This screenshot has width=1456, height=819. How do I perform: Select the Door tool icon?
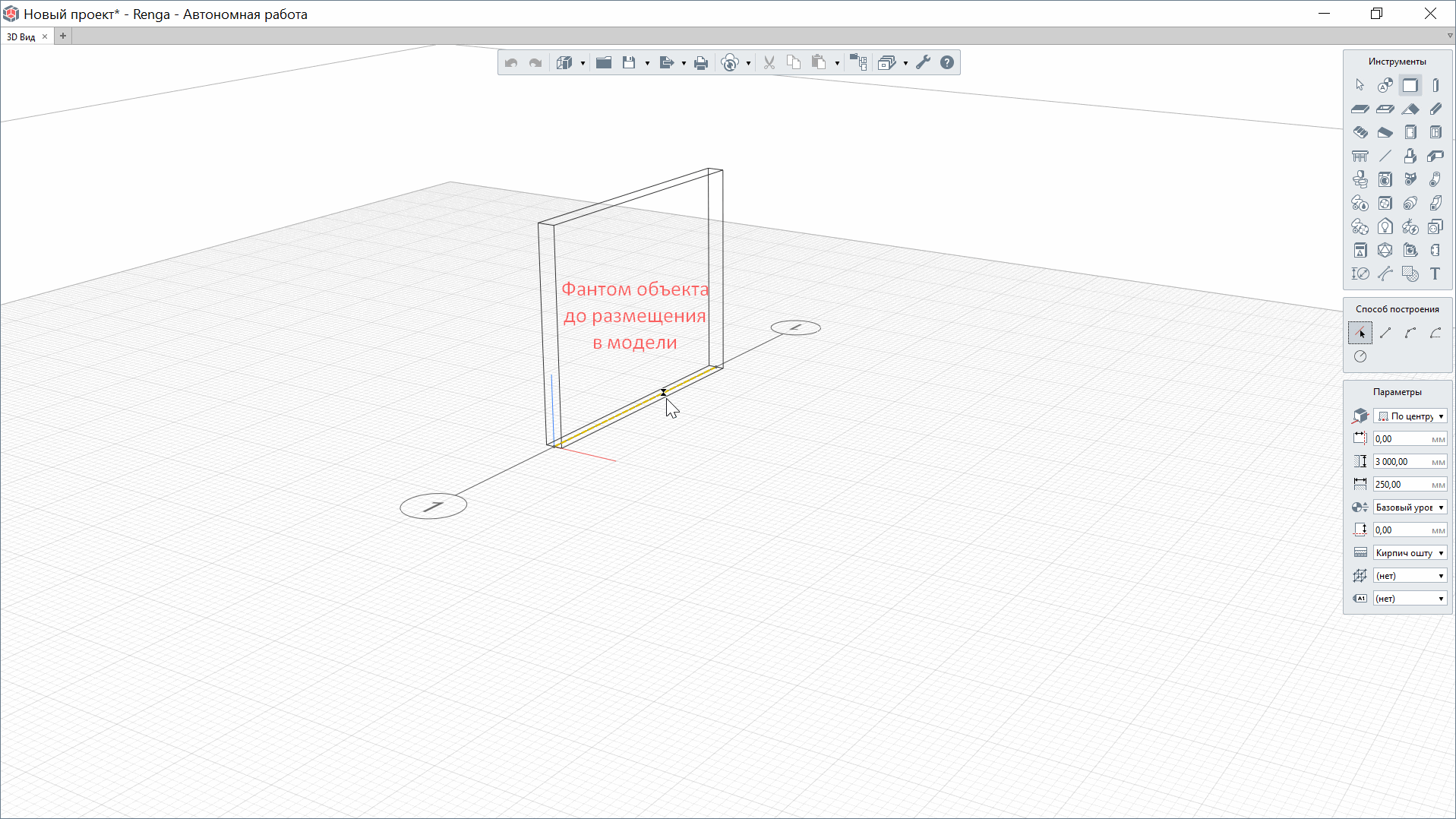click(1410, 132)
